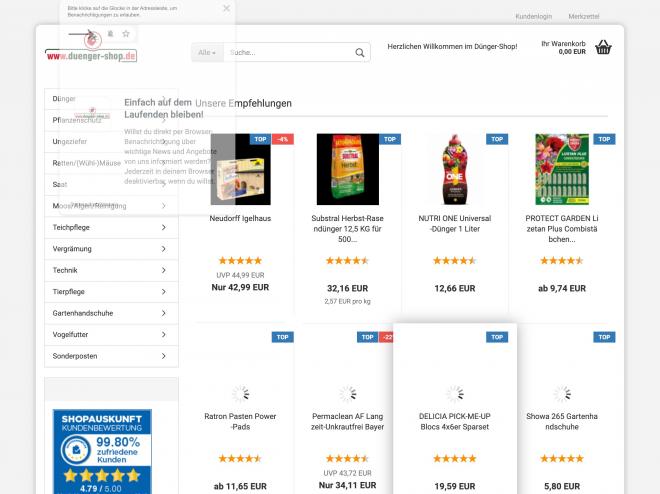Click DELICIA PICK-ME-UP Blocs title

click(x=455, y=421)
